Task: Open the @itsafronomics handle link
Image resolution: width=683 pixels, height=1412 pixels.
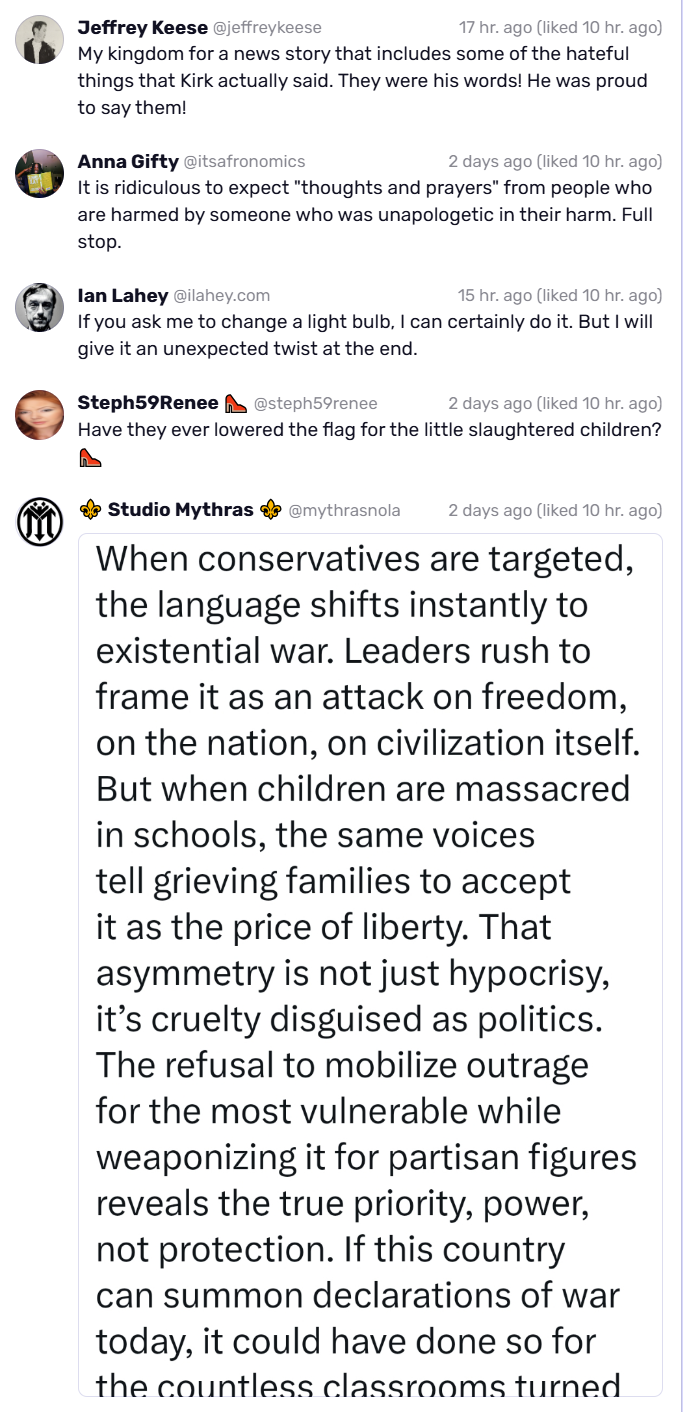Action: (244, 161)
